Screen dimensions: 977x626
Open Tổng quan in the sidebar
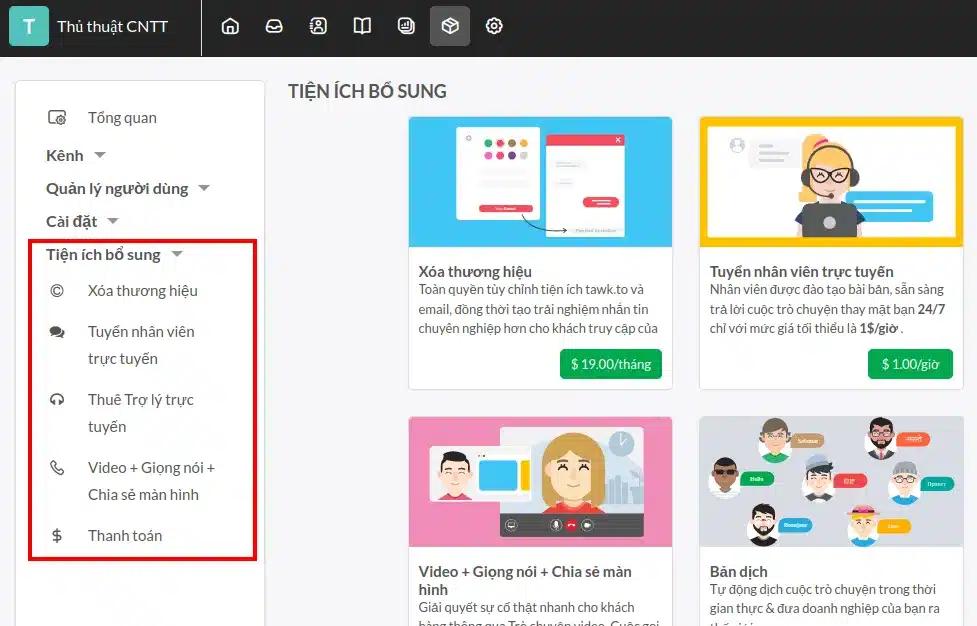(122, 118)
